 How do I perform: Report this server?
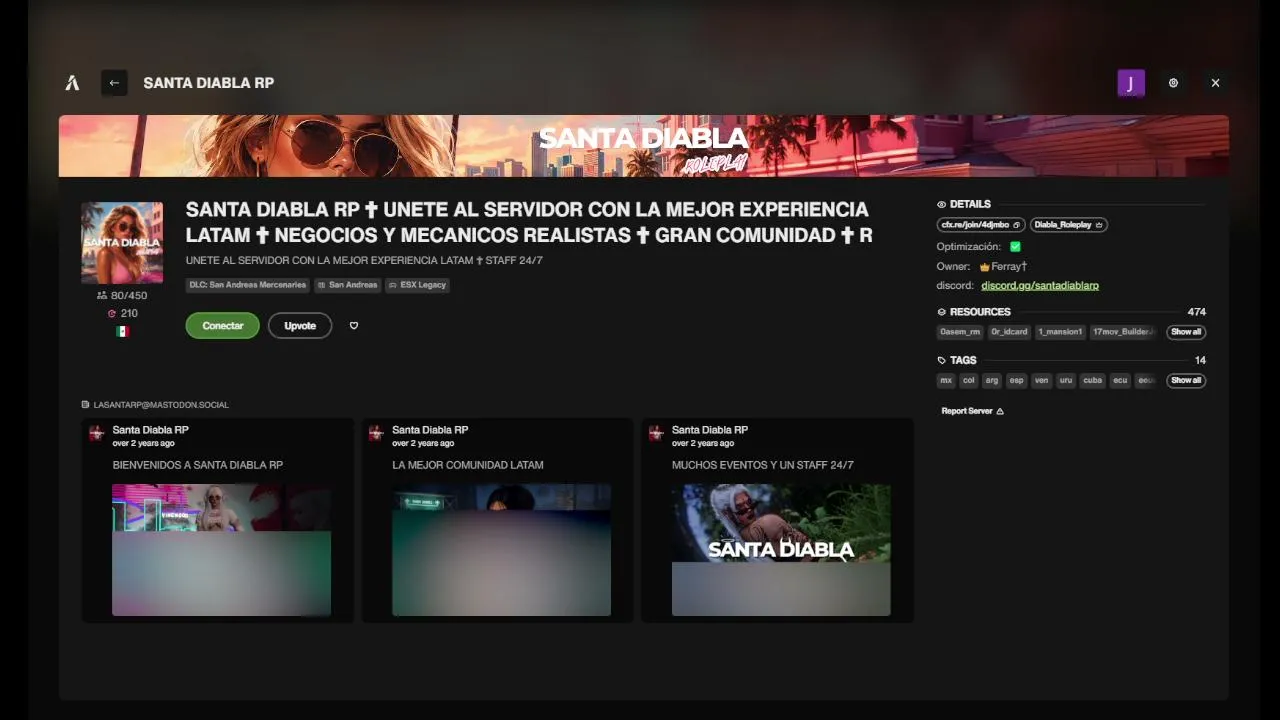pyautogui.click(x=972, y=411)
